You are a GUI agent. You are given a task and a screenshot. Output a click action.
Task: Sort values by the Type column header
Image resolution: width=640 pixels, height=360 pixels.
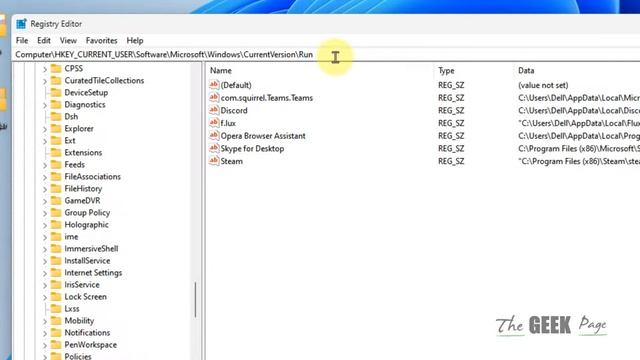coord(446,71)
